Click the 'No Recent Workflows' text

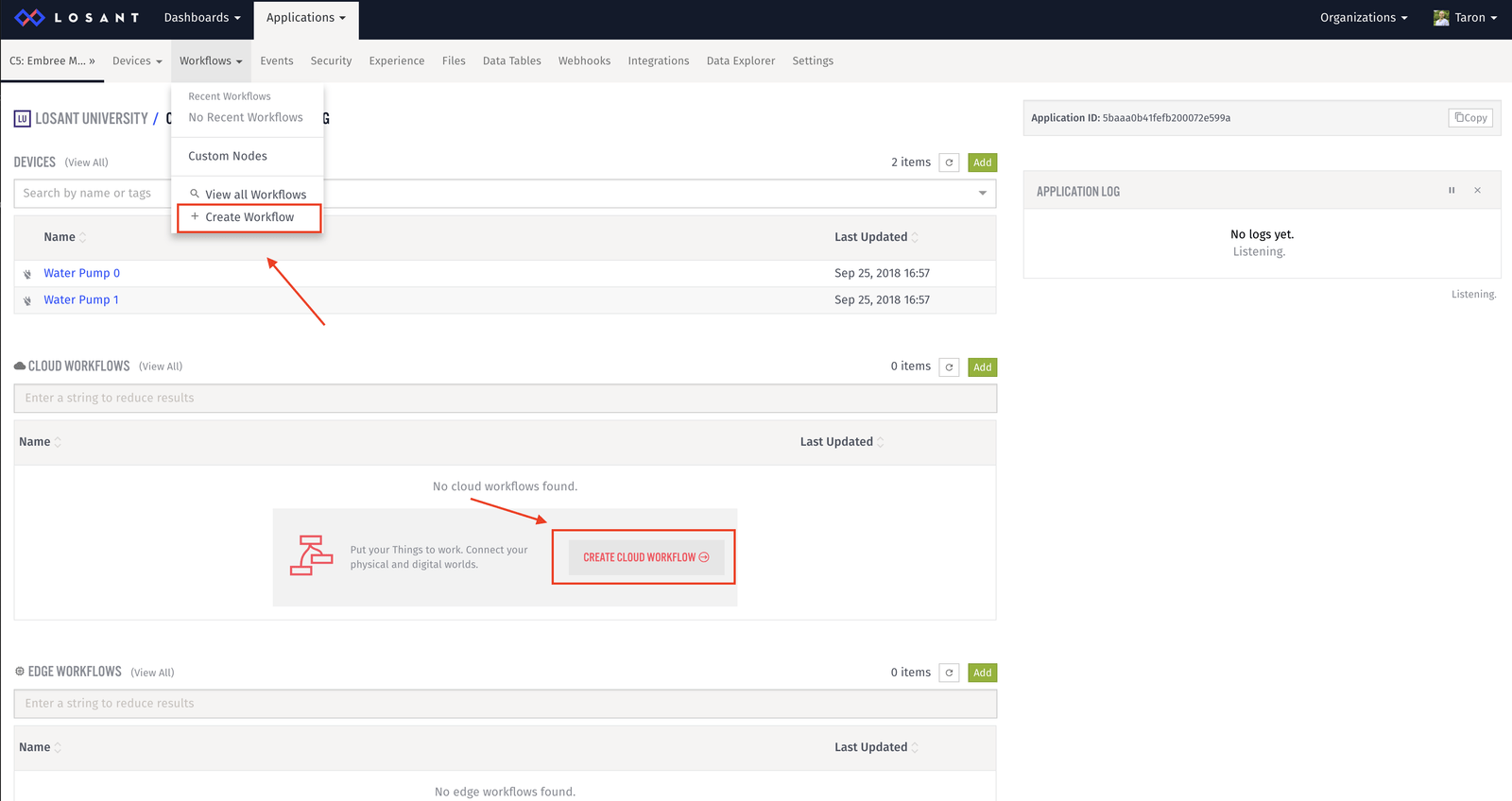[x=246, y=117]
